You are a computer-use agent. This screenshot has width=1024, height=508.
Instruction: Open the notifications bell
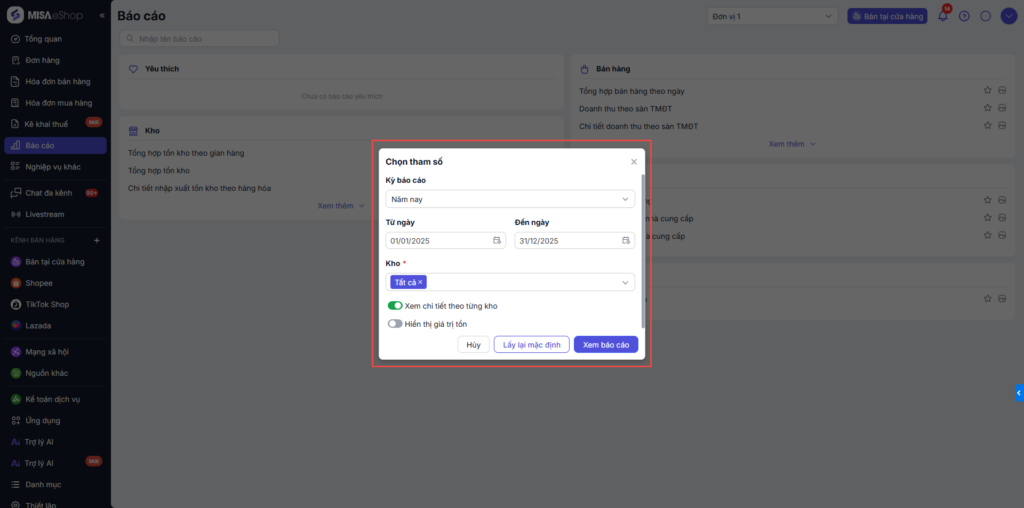(942, 16)
